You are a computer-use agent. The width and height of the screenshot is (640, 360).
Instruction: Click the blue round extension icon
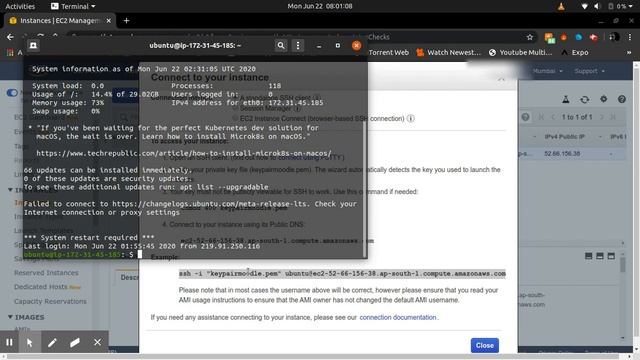coord(578,37)
